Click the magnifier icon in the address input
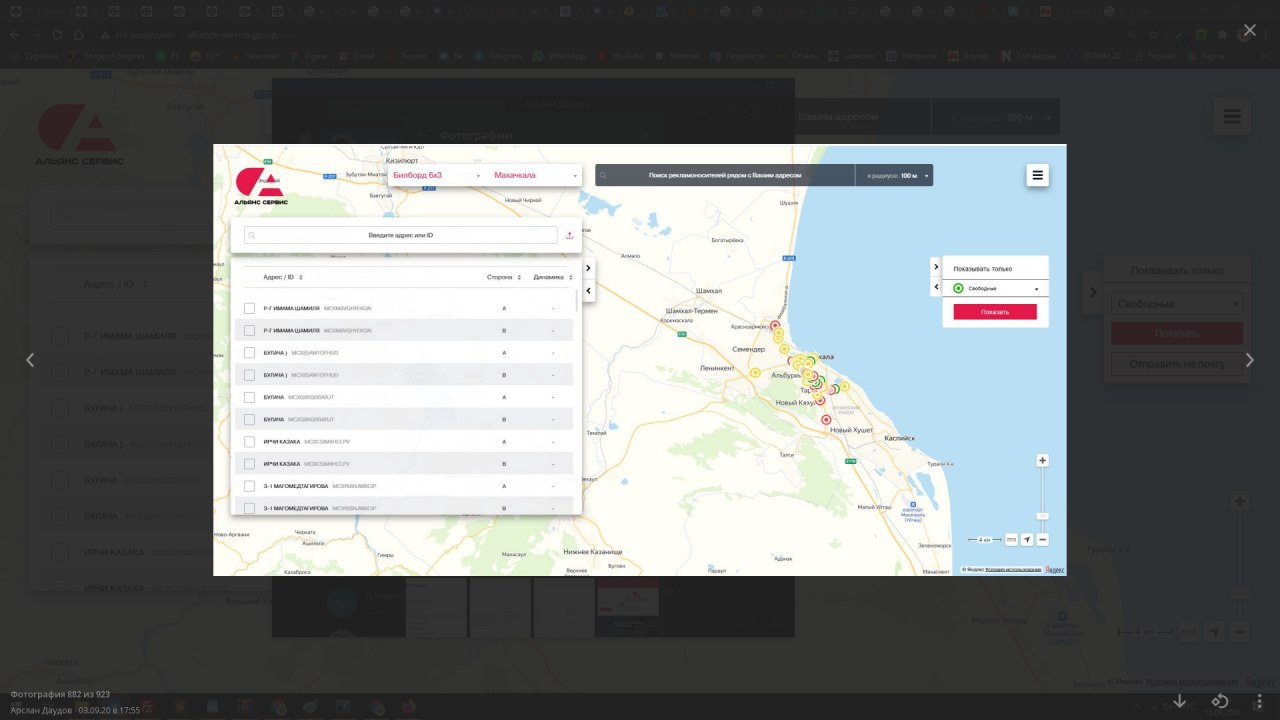This screenshot has width=1280, height=720. [x=252, y=235]
